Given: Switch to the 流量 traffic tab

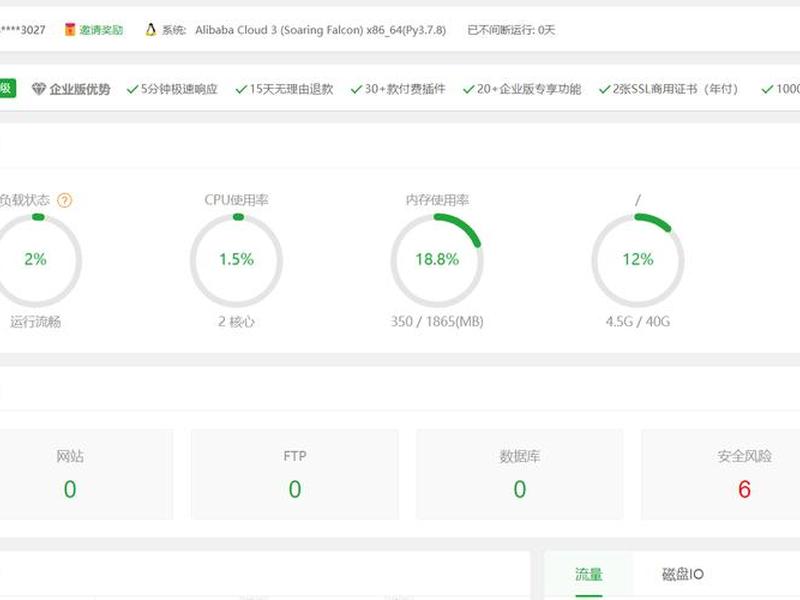Looking at the screenshot, I should [x=589, y=574].
